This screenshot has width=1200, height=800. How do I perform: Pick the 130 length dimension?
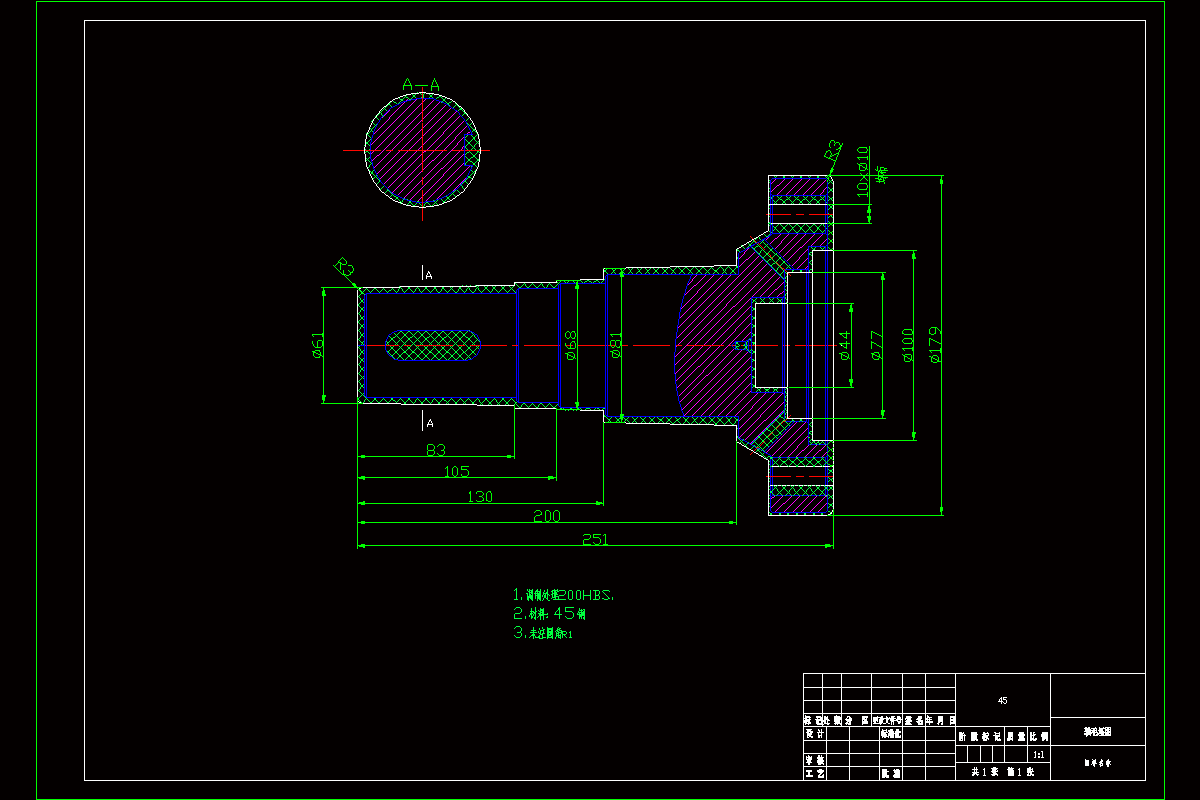tap(480, 496)
